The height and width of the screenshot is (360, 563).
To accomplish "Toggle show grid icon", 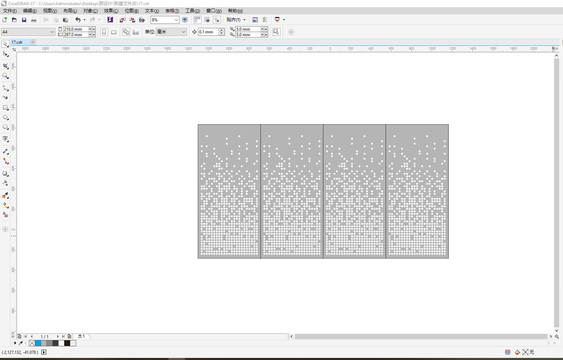I will pyautogui.click(x=207, y=20).
